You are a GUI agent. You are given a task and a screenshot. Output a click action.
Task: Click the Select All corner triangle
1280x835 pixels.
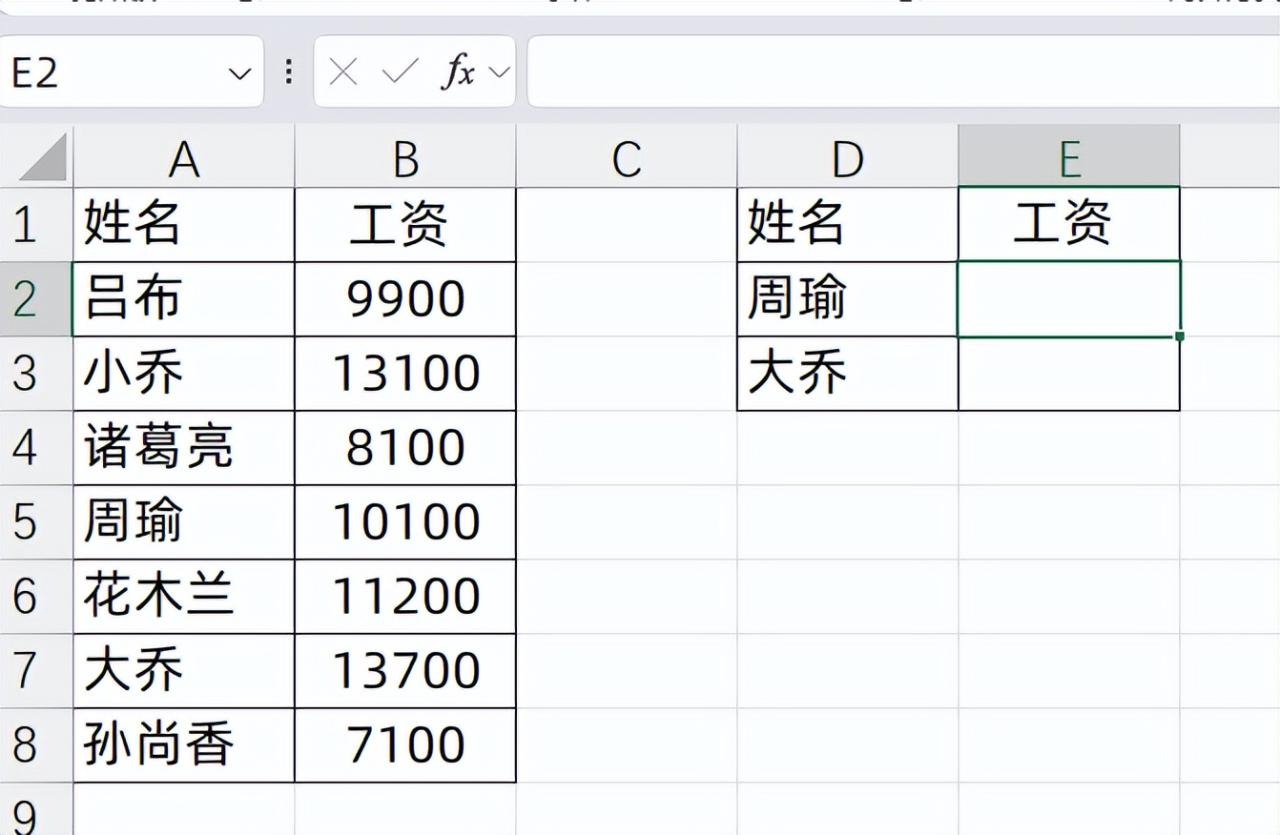coord(43,157)
